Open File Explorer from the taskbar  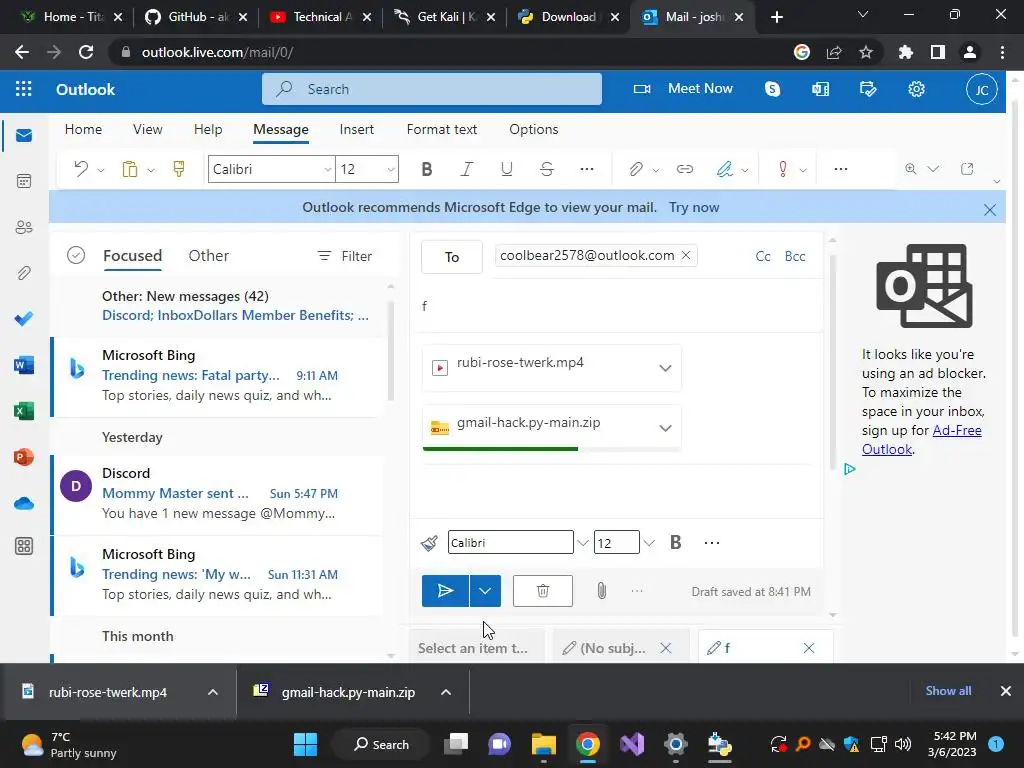click(x=543, y=744)
